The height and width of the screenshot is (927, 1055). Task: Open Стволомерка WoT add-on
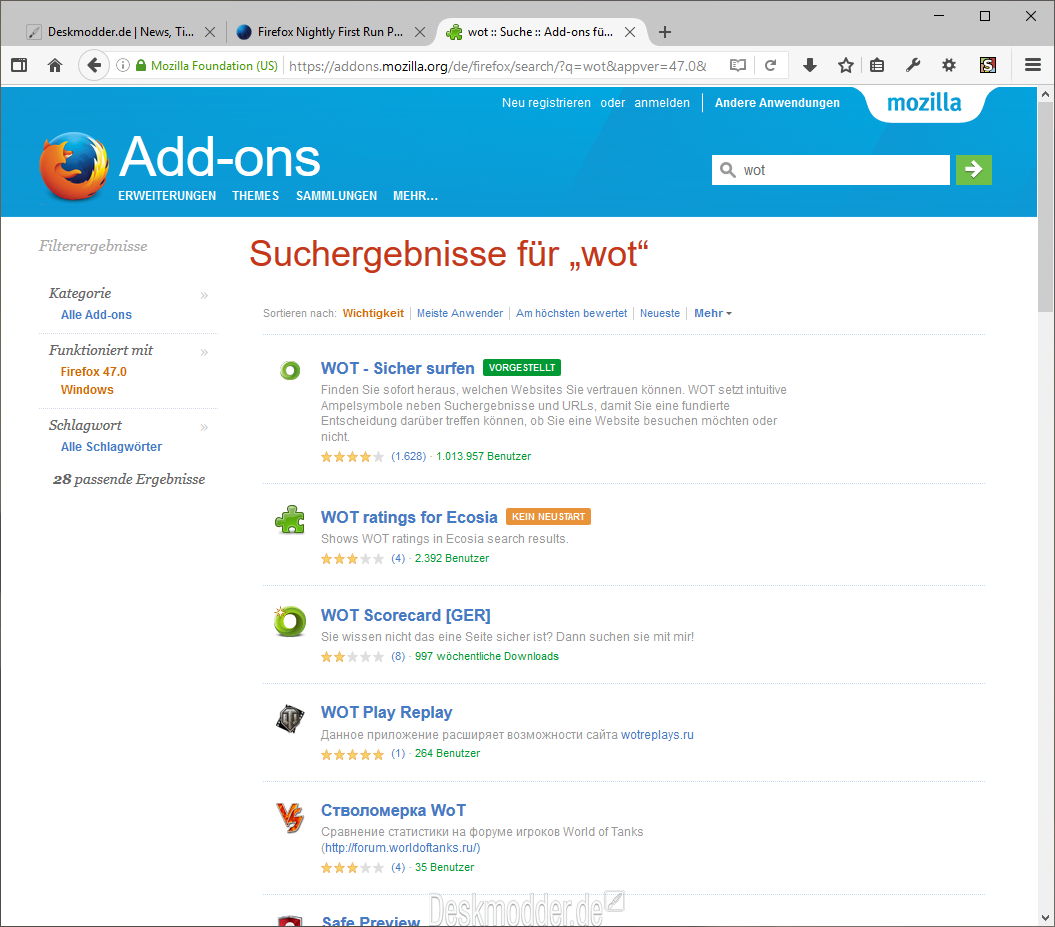coord(394,811)
